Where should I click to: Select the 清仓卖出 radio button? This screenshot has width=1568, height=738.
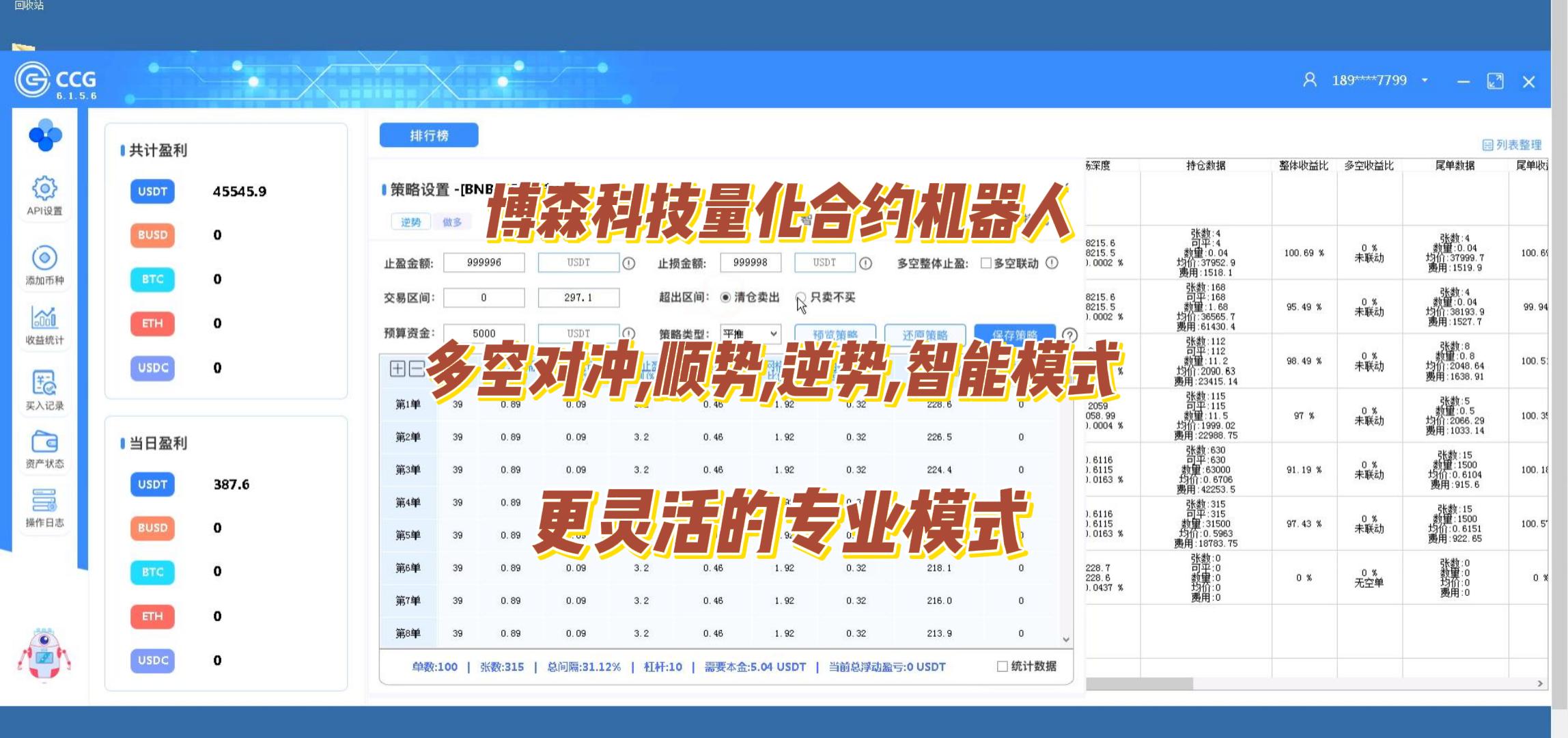click(725, 297)
